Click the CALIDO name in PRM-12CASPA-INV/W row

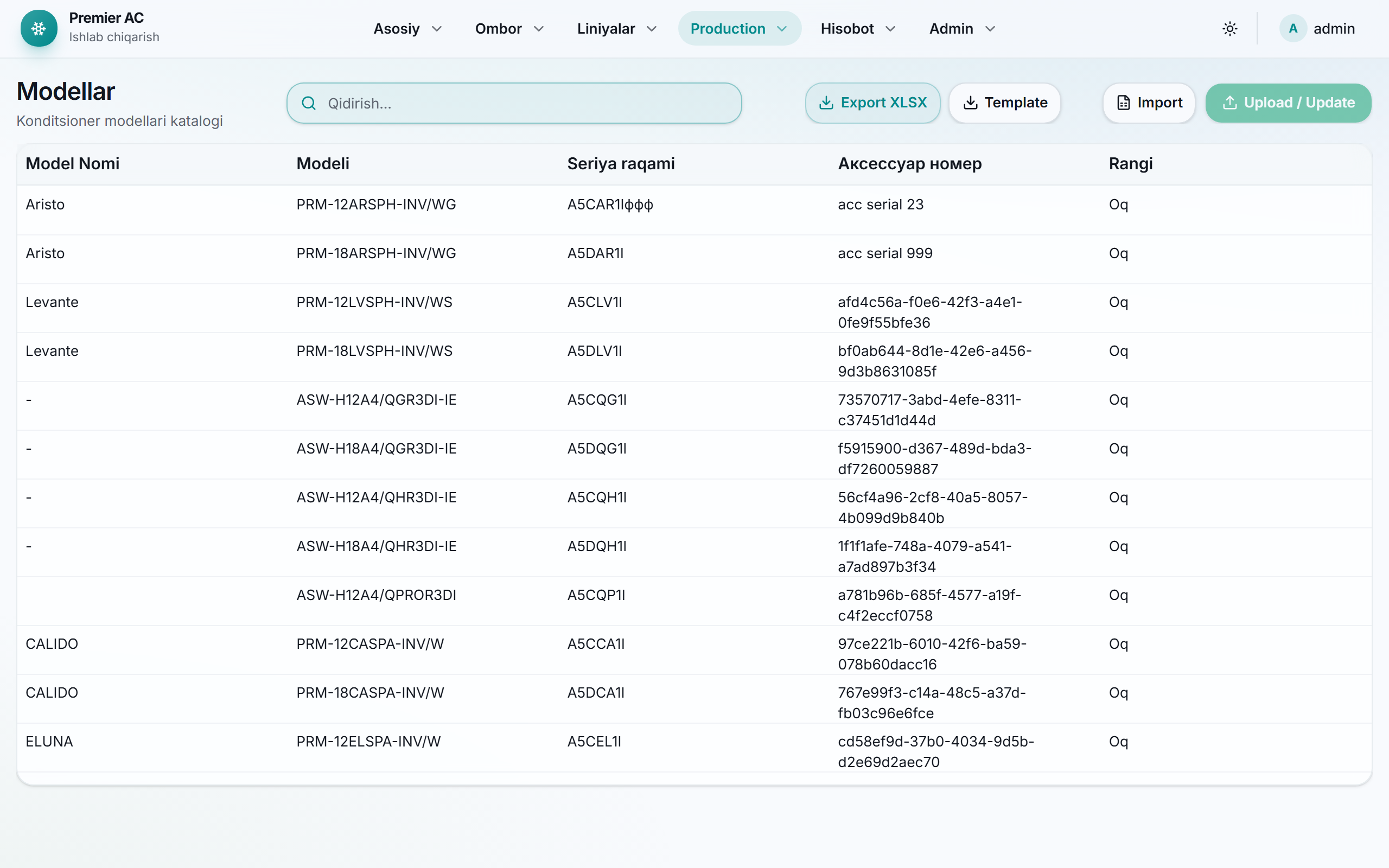click(x=52, y=643)
